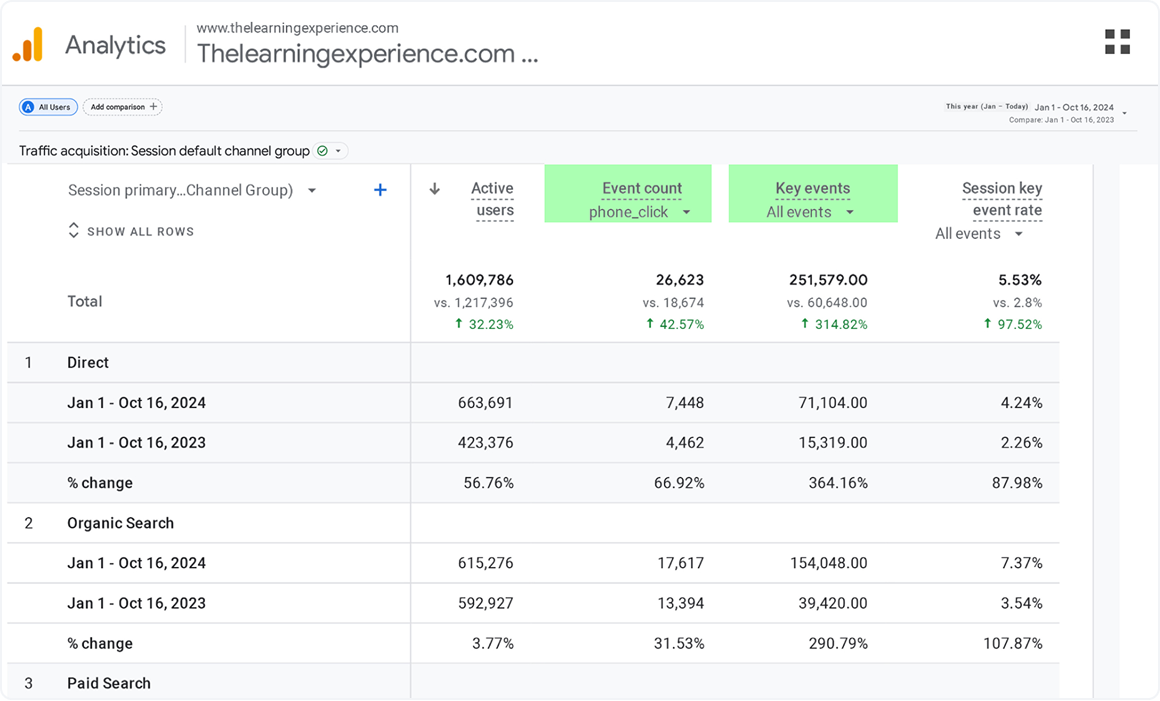The width and height of the screenshot is (1160, 701).
Task: Click the plus icon to add dimension
Action: (x=380, y=190)
